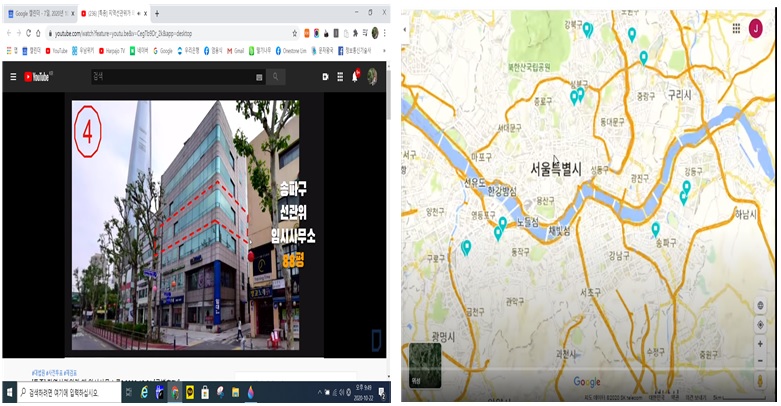Open the 네이버 bookmark
Screen dimensions: 781x406
pyautogui.click(x=139, y=51)
